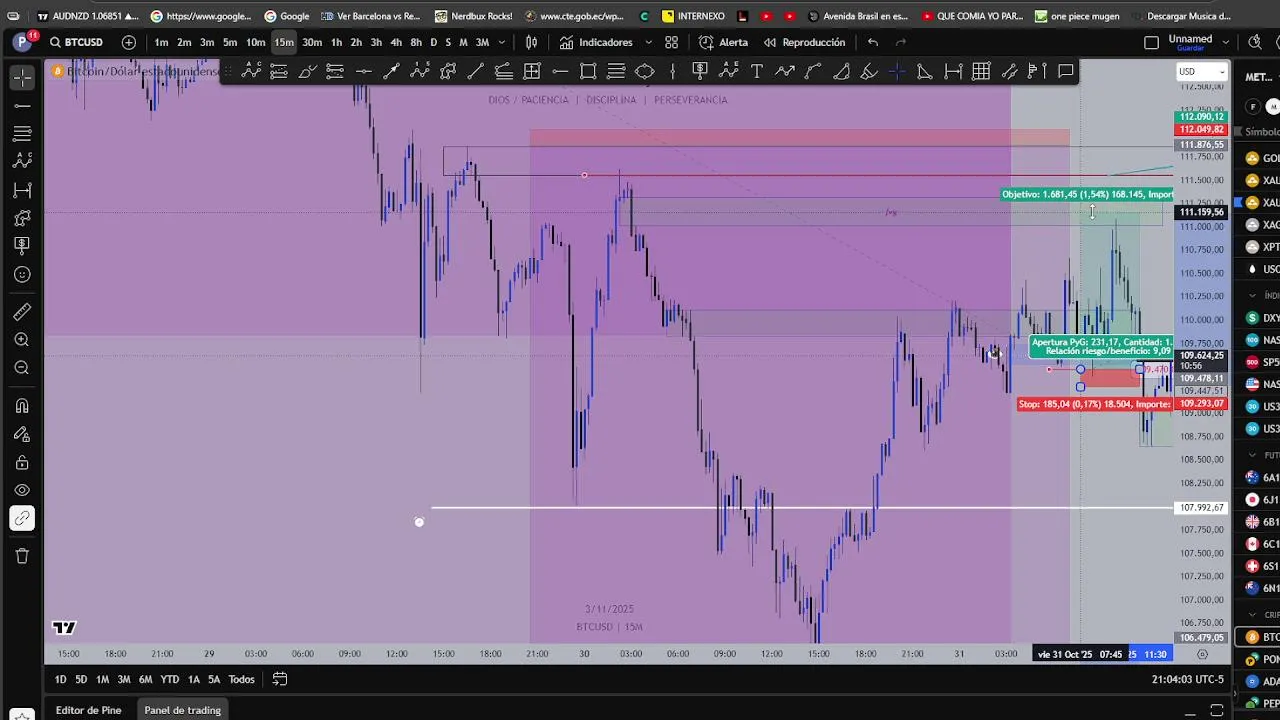Click the 21:04:03 UTC-5 timezone clock

coord(1188,679)
